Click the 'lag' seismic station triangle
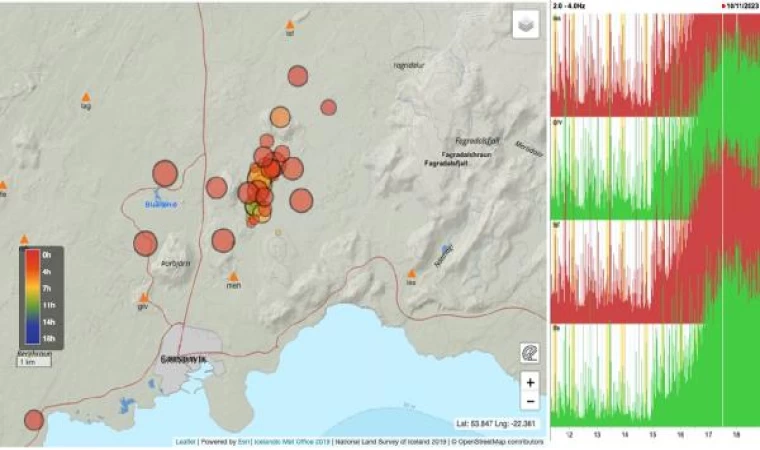The image size is (760, 450). [x=86, y=96]
